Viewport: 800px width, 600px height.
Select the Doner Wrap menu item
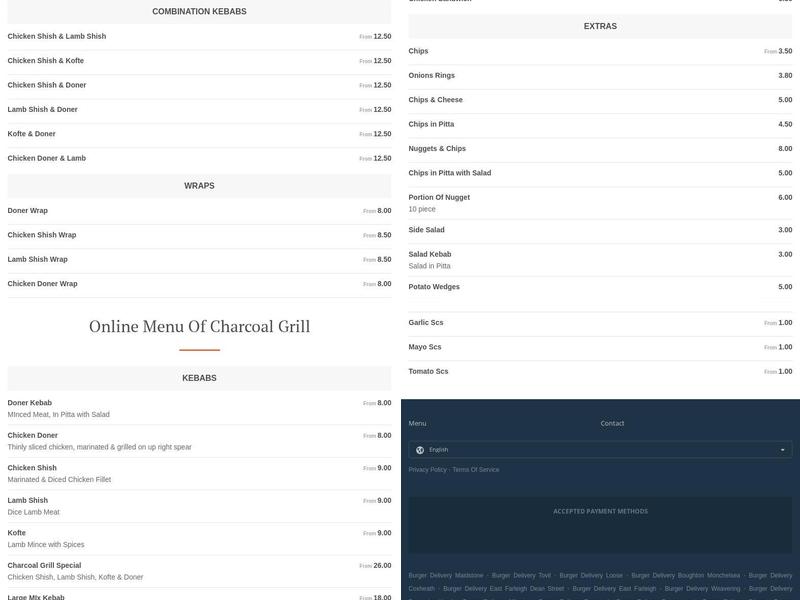pyautogui.click(x=198, y=211)
